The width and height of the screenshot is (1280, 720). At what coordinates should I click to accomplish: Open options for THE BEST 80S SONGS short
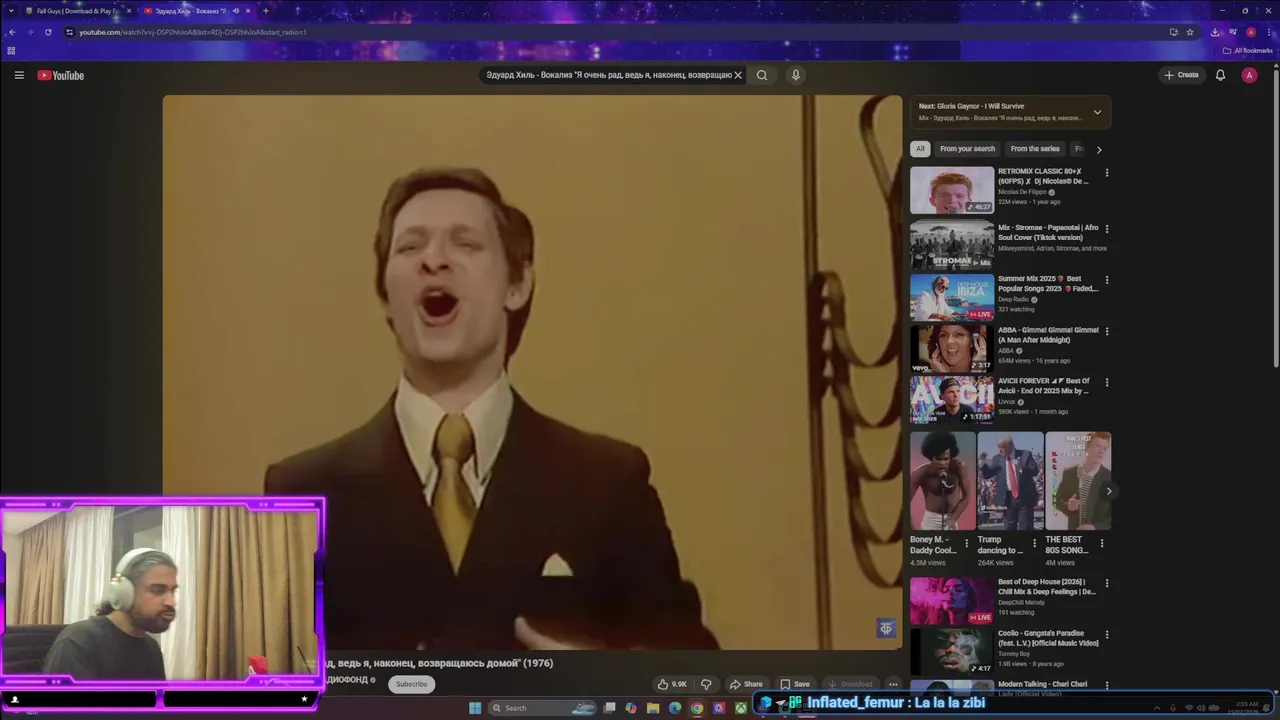coord(1102,544)
